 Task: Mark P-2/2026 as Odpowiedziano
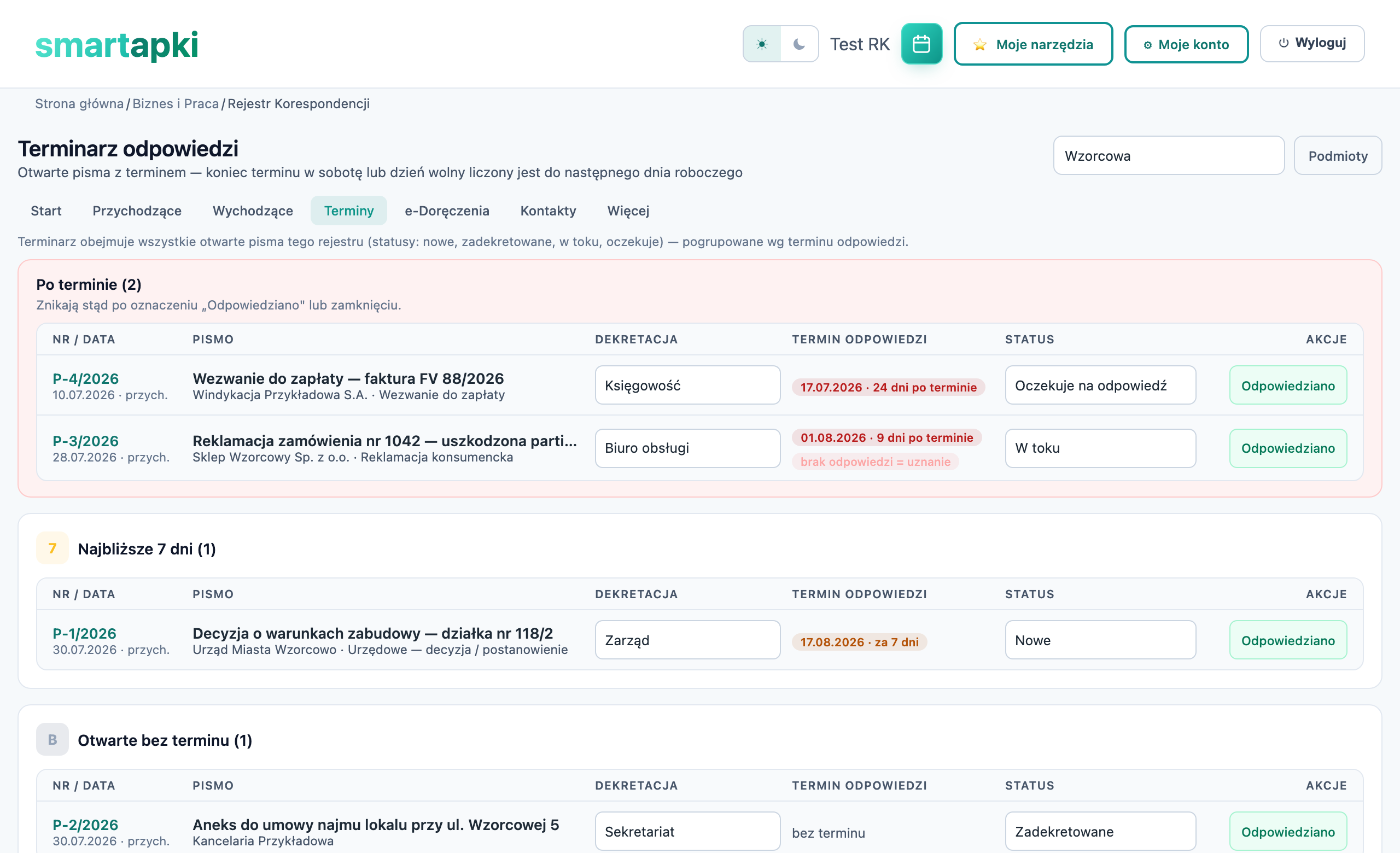click(x=1287, y=831)
